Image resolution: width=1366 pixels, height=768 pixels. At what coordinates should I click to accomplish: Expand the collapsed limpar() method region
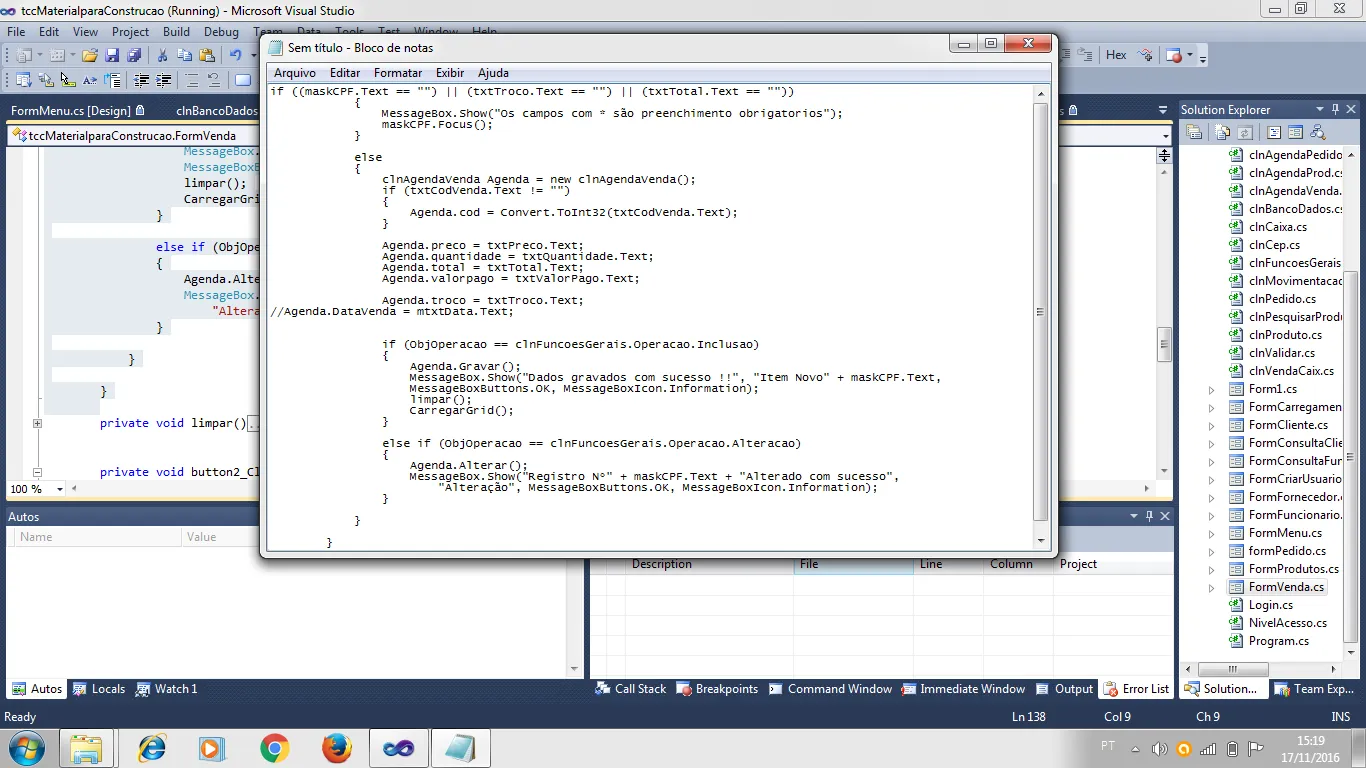tap(37, 423)
